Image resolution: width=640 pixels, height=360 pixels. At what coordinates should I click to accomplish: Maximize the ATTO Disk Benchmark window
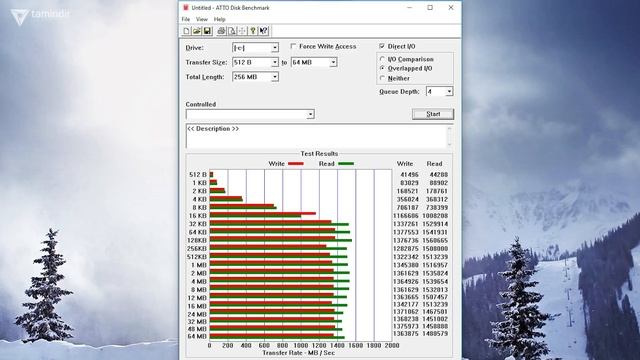pos(430,7)
